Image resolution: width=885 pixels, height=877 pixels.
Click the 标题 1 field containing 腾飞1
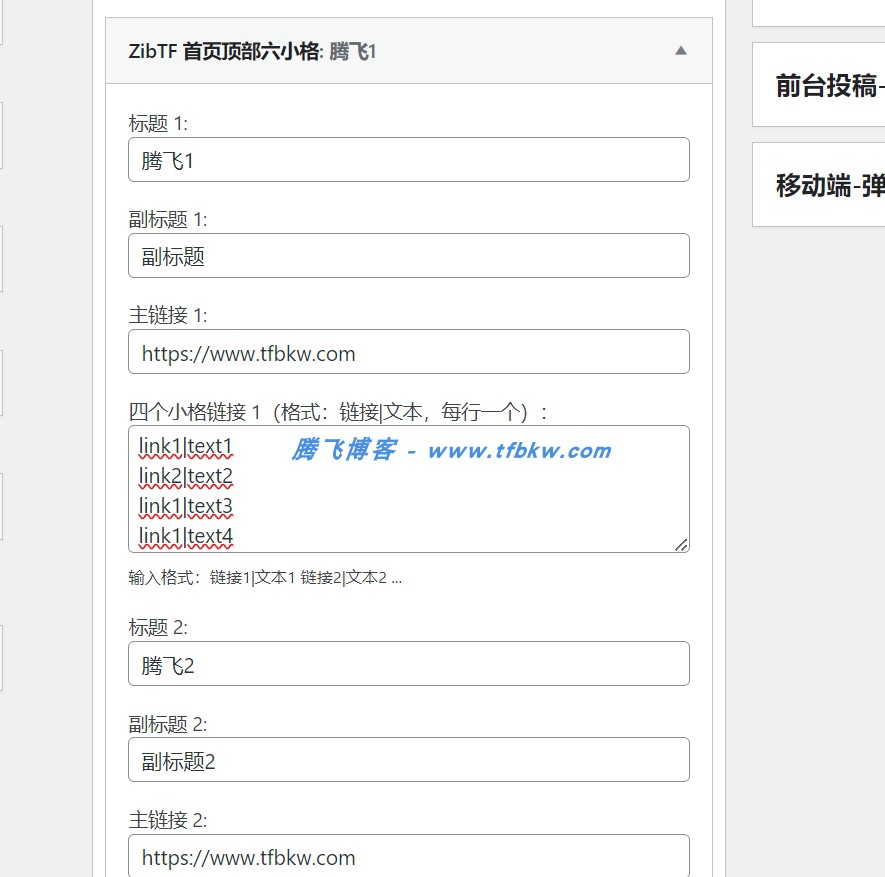pos(408,159)
